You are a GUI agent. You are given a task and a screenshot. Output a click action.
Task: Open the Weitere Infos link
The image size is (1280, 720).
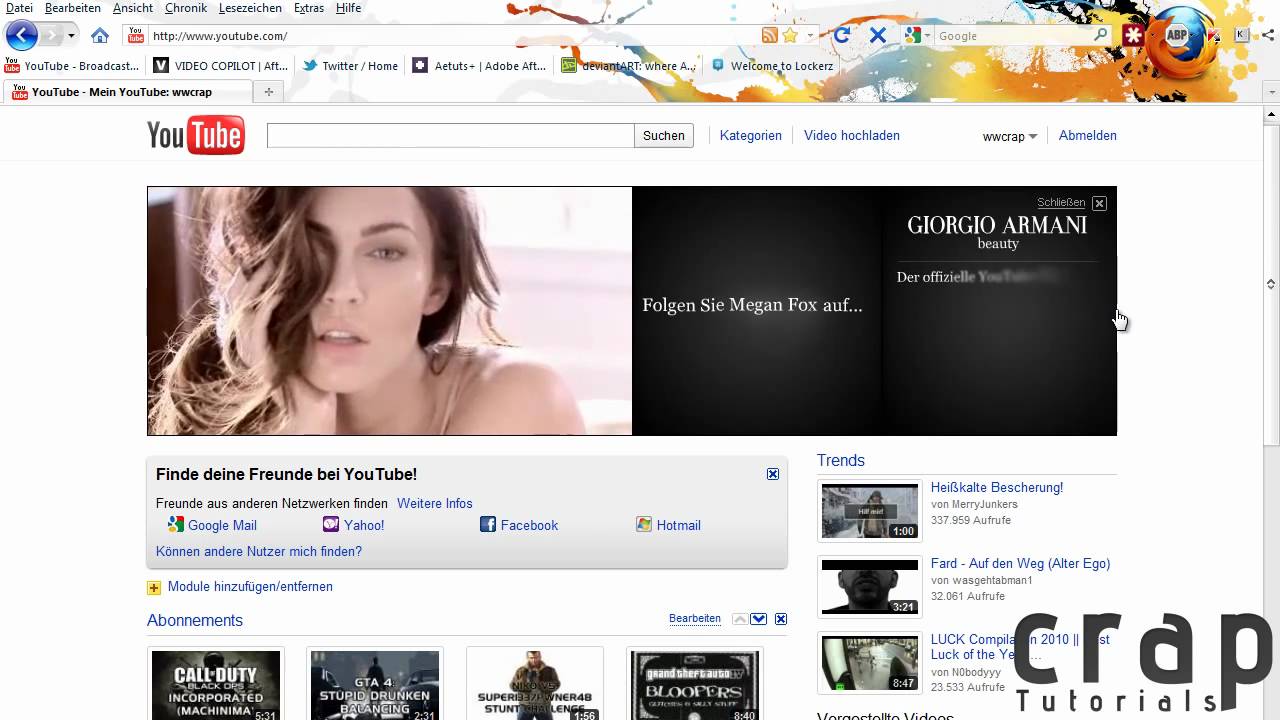click(435, 504)
